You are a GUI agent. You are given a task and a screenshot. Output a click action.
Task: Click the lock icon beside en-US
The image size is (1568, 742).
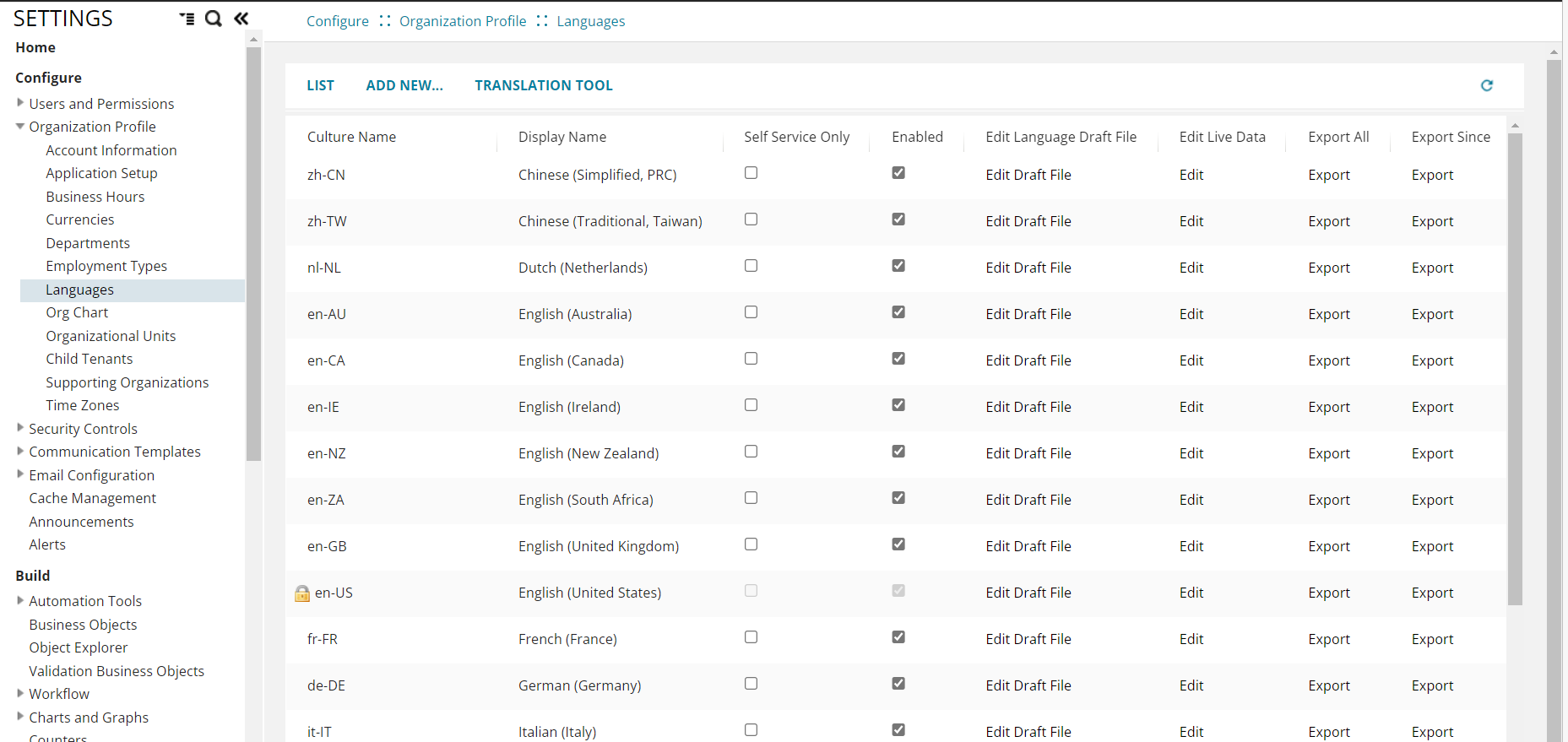[x=301, y=593]
